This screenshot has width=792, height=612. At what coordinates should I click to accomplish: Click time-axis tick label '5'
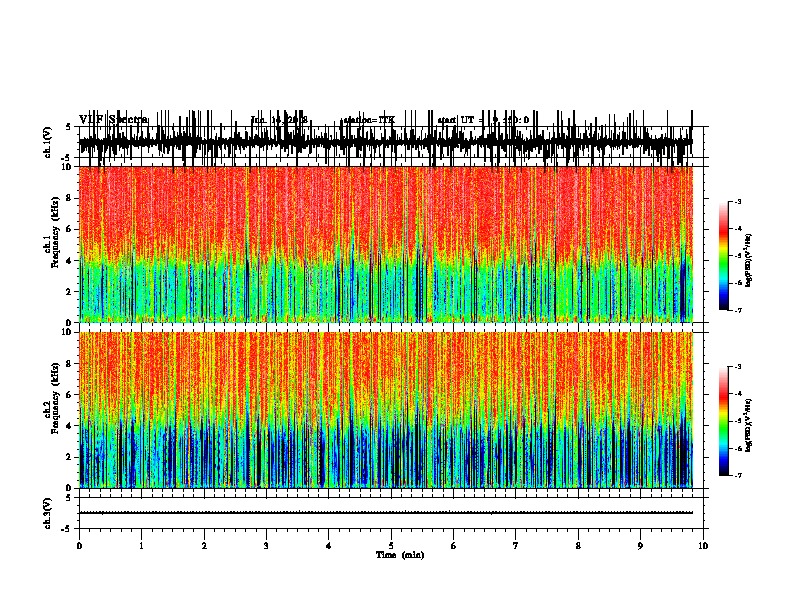tap(391, 546)
